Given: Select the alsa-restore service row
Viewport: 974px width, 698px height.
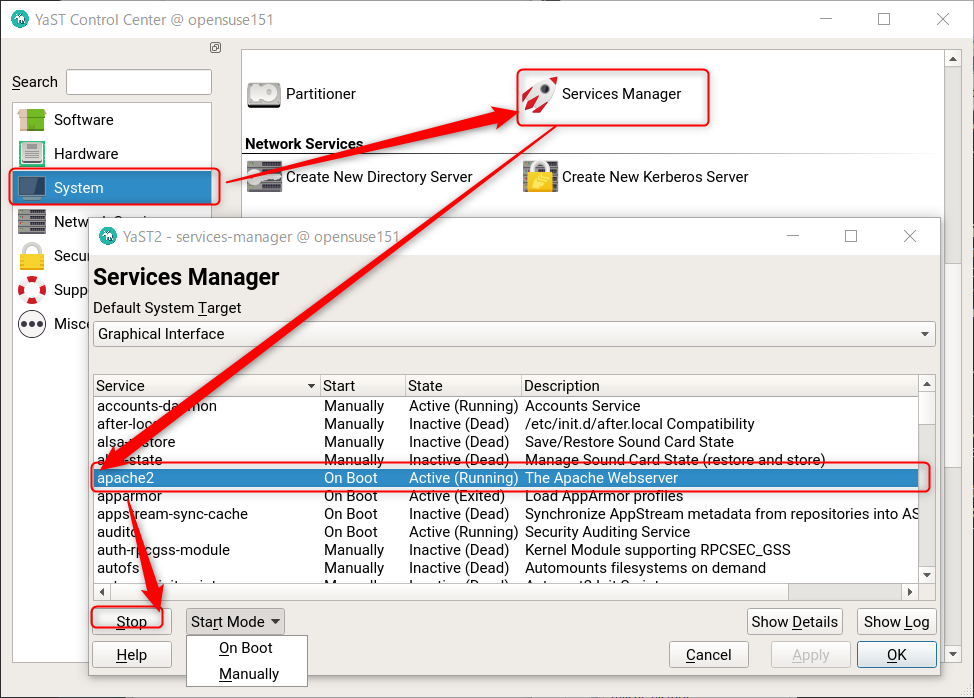Looking at the screenshot, I should pyautogui.click(x=506, y=442).
